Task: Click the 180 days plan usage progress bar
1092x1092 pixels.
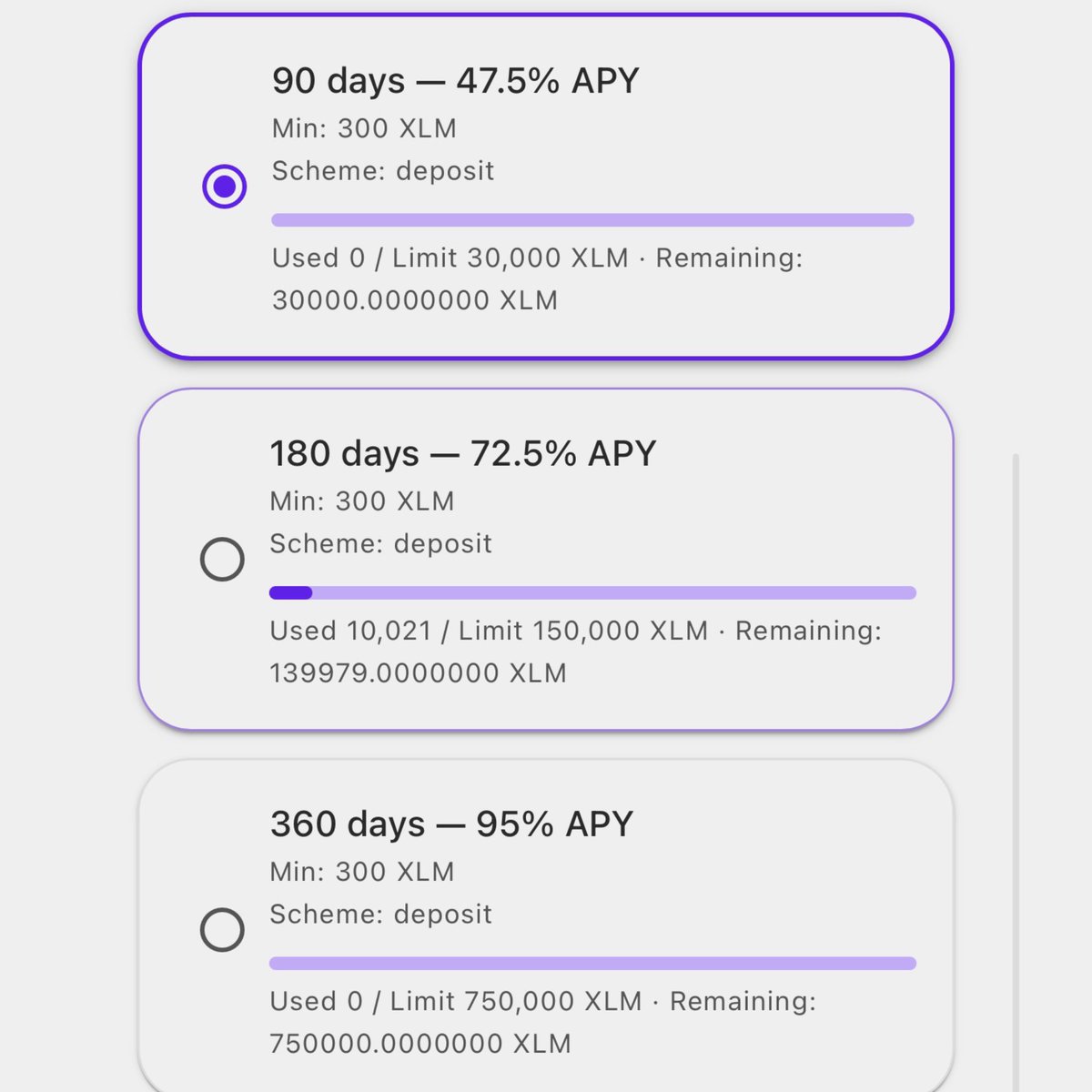Action: click(592, 592)
